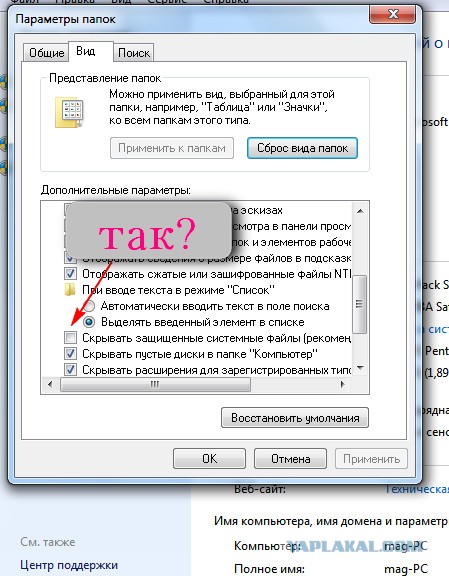The height and width of the screenshot is (576, 449).
Task: Click folder icon beside При вводе текста
Action: pos(70,290)
